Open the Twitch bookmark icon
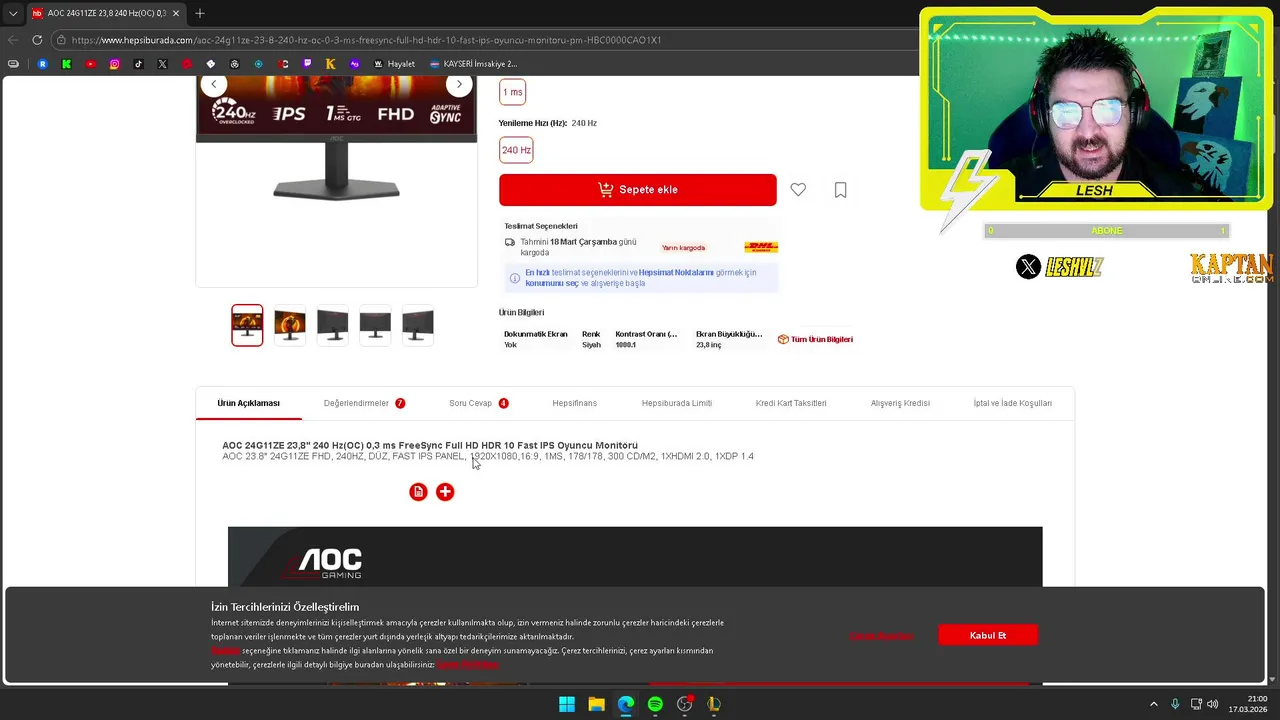The width and height of the screenshot is (1280, 720). click(306, 64)
